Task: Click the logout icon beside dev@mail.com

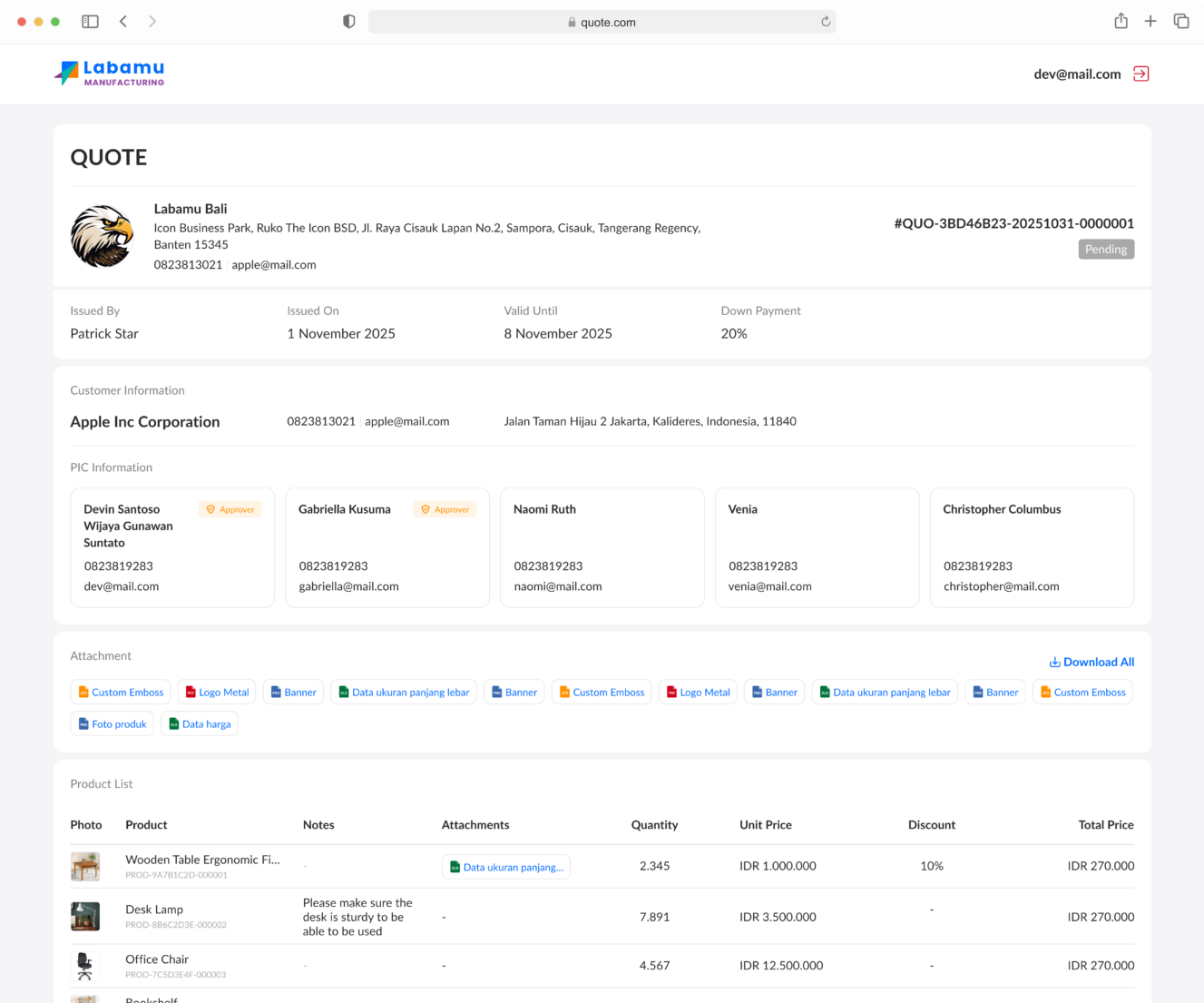Action: point(1141,74)
